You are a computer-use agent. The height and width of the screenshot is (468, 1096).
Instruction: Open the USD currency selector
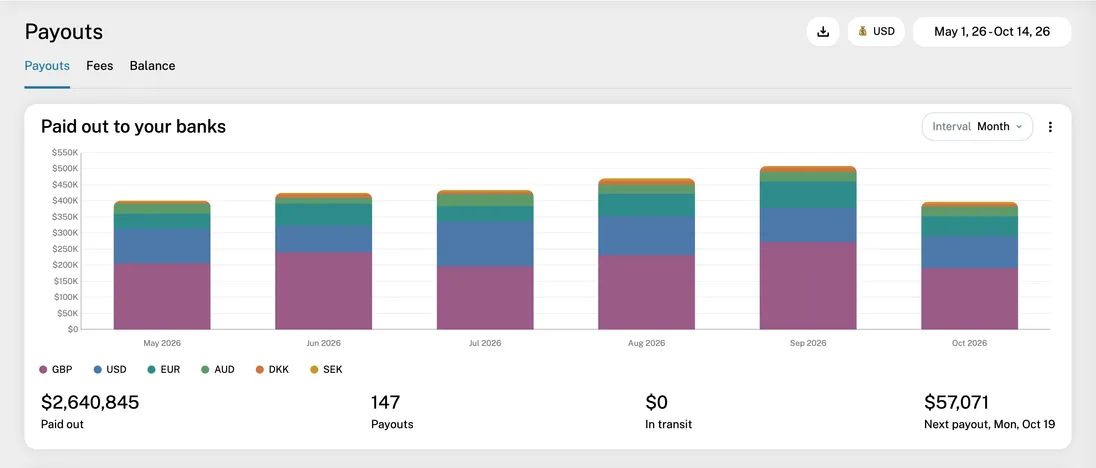click(x=876, y=31)
